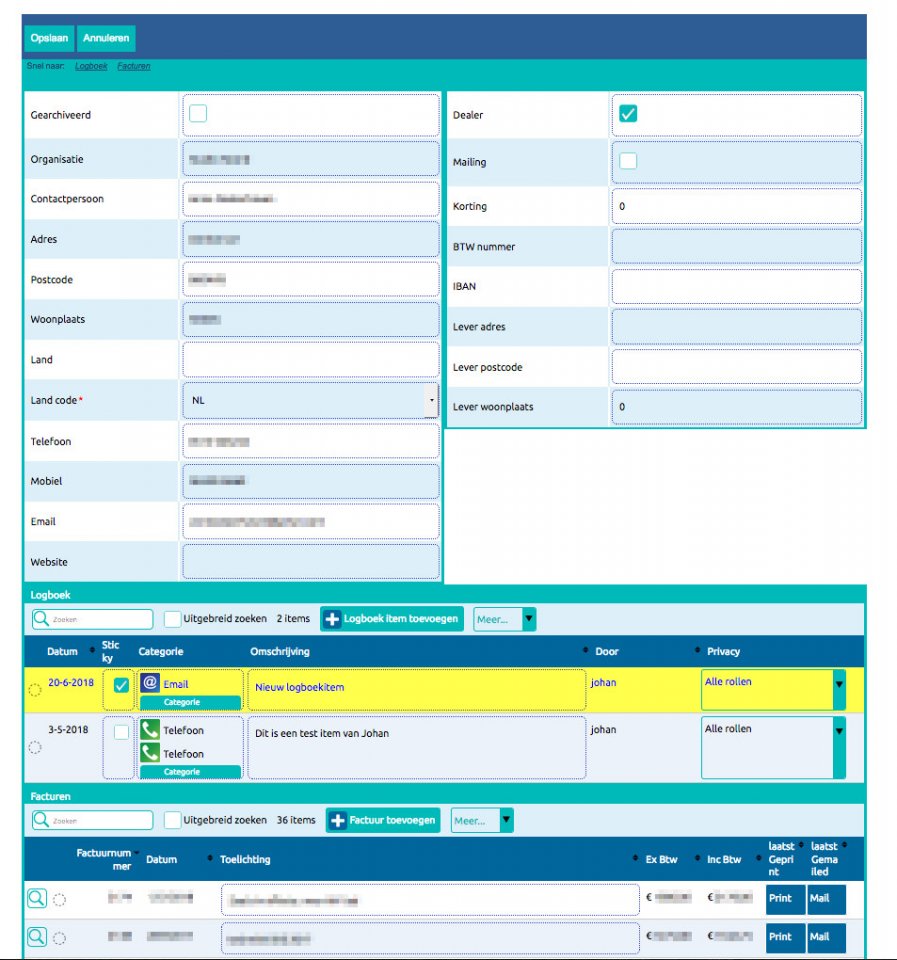Image resolution: width=897 pixels, height=960 pixels.
Task: Toggle the Gearchiveerd checkbox
Action: (198, 113)
